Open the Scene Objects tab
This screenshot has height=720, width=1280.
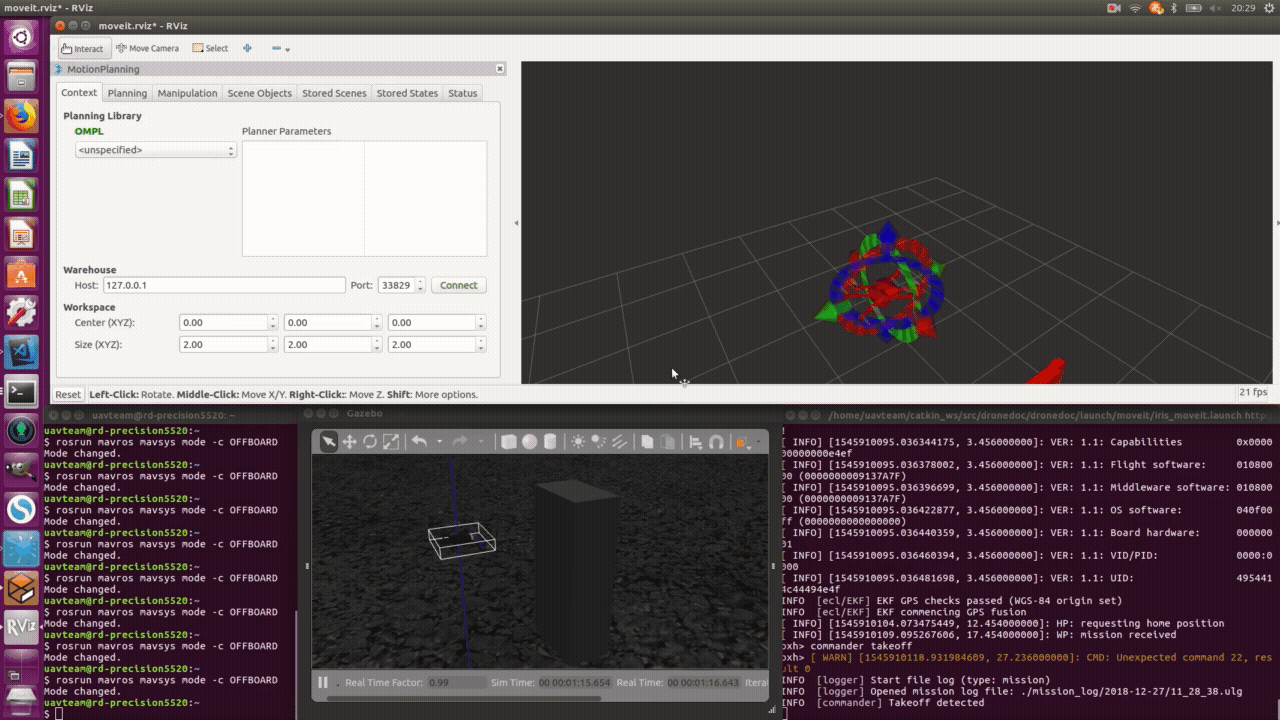[259, 93]
